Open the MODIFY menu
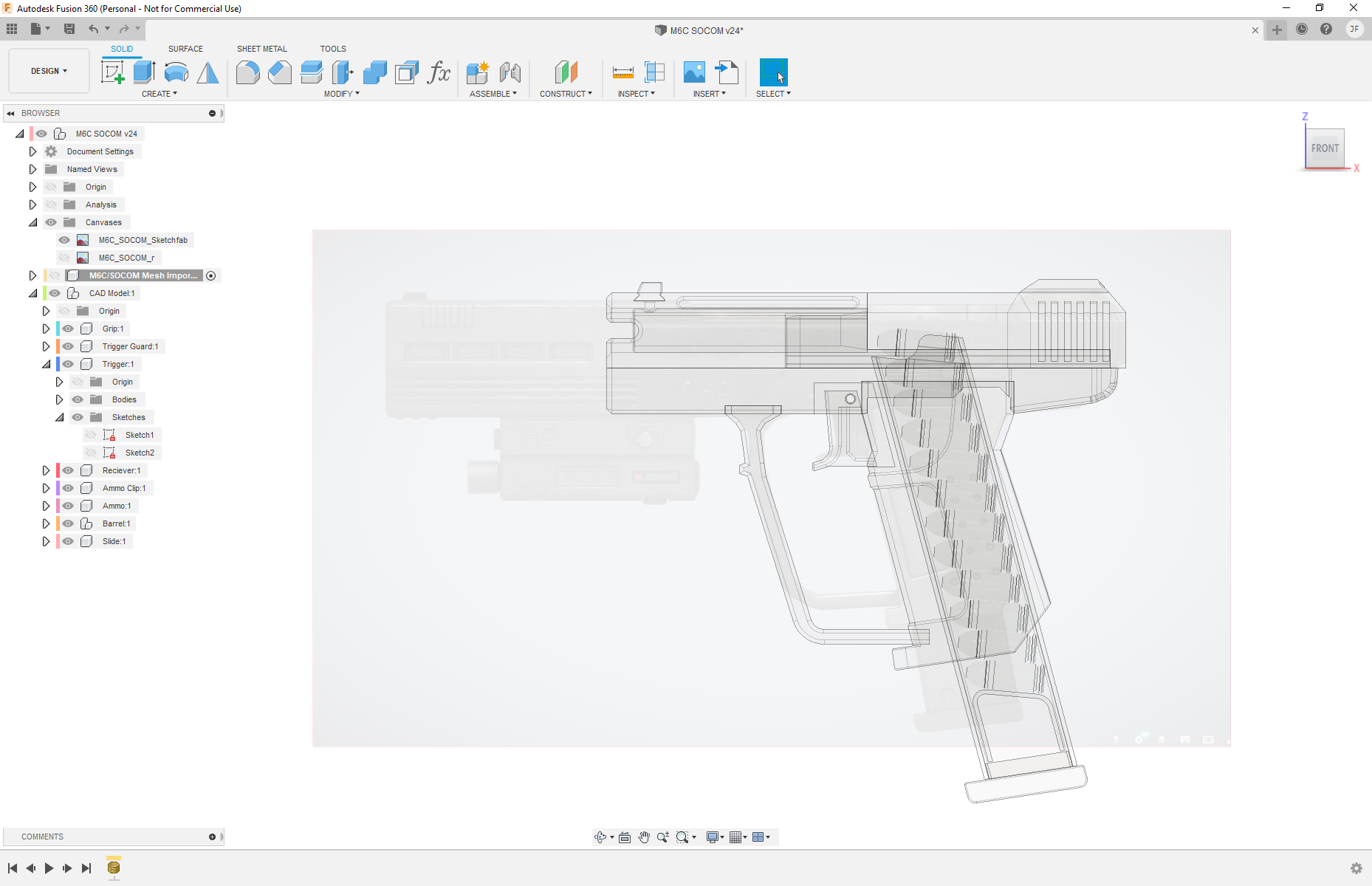 [341, 94]
